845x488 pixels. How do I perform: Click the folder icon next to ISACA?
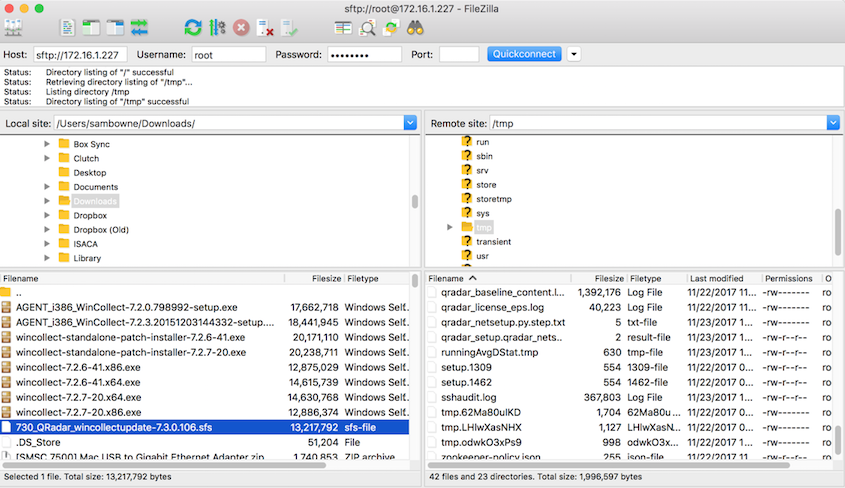[64, 243]
